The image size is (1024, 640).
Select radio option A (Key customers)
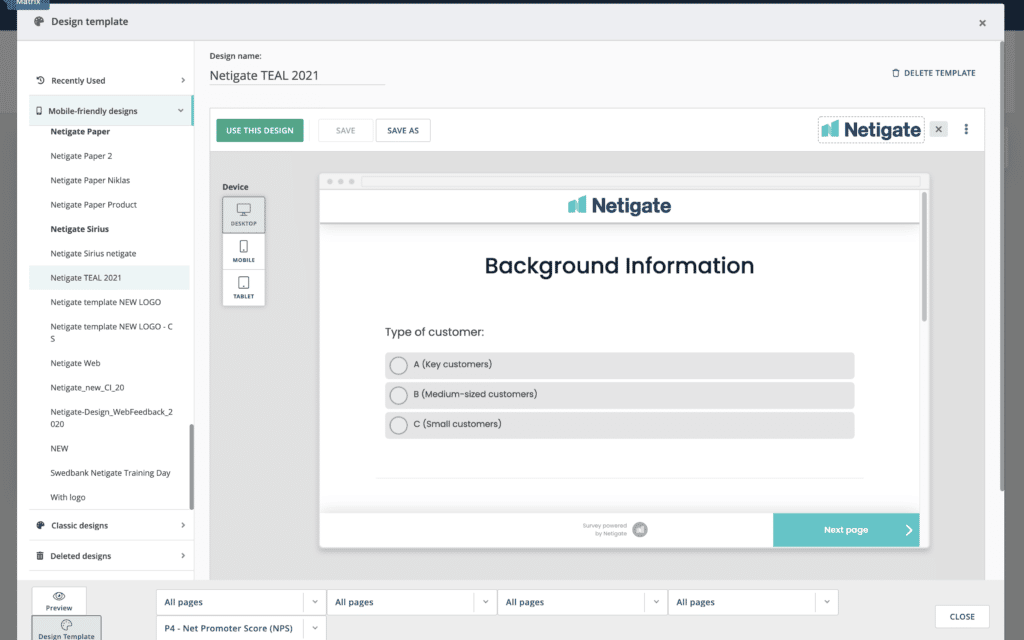point(398,365)
